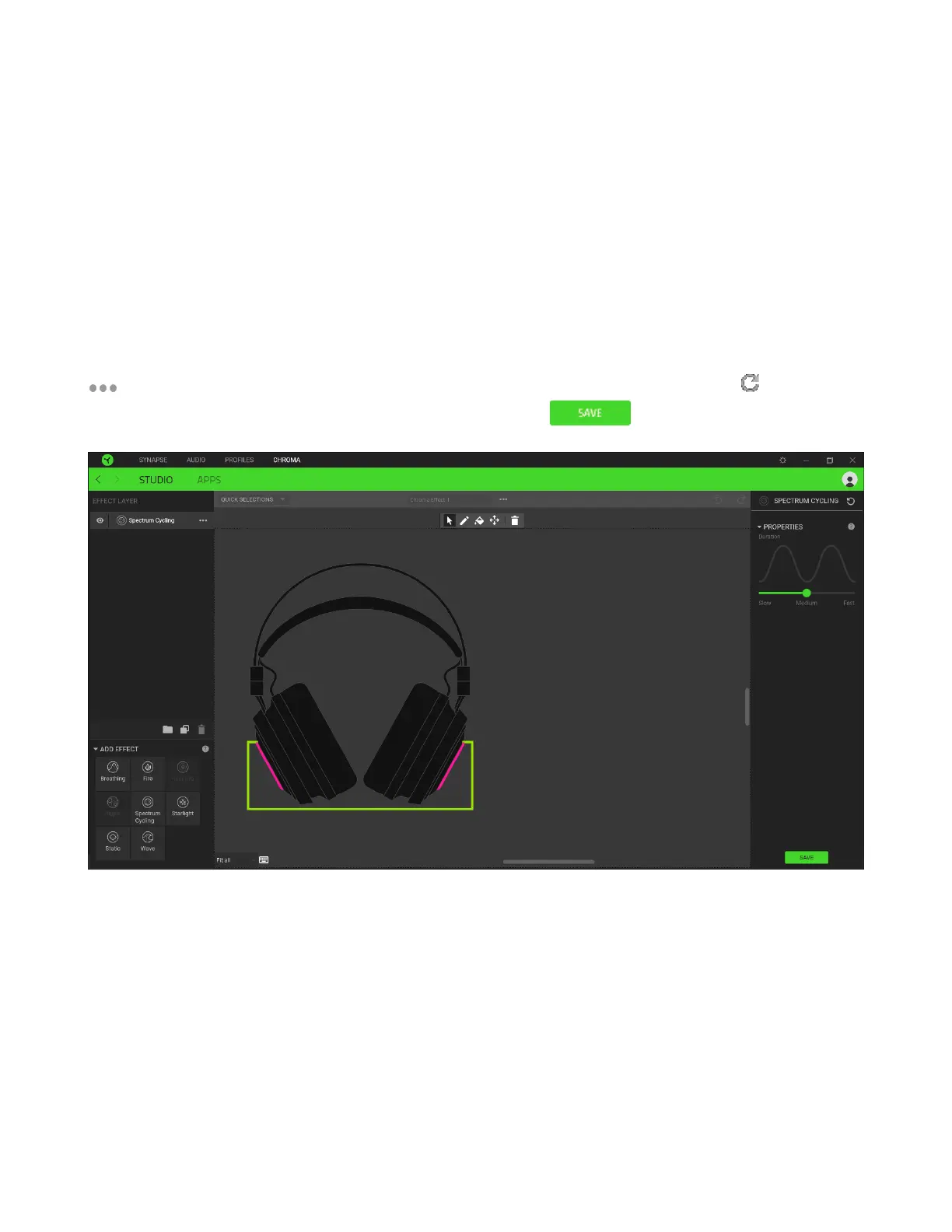Select the right earcup pink LED strip
Screen dimensions: 952x1232
(451, 766)
